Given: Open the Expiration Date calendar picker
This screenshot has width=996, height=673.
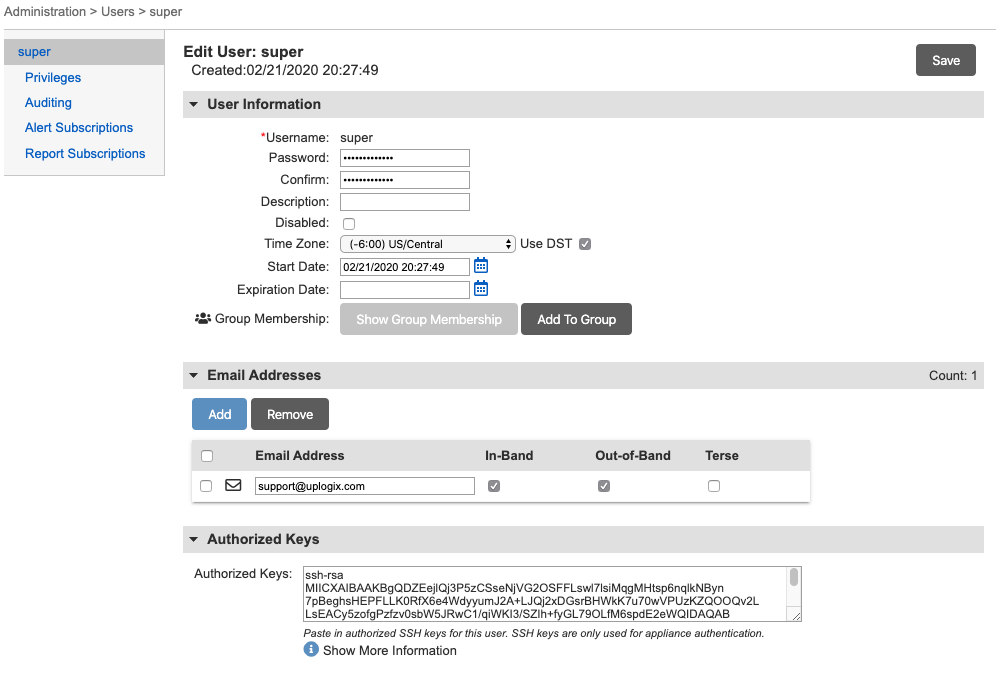Looking at the screenshot, I should click(481, 289).
